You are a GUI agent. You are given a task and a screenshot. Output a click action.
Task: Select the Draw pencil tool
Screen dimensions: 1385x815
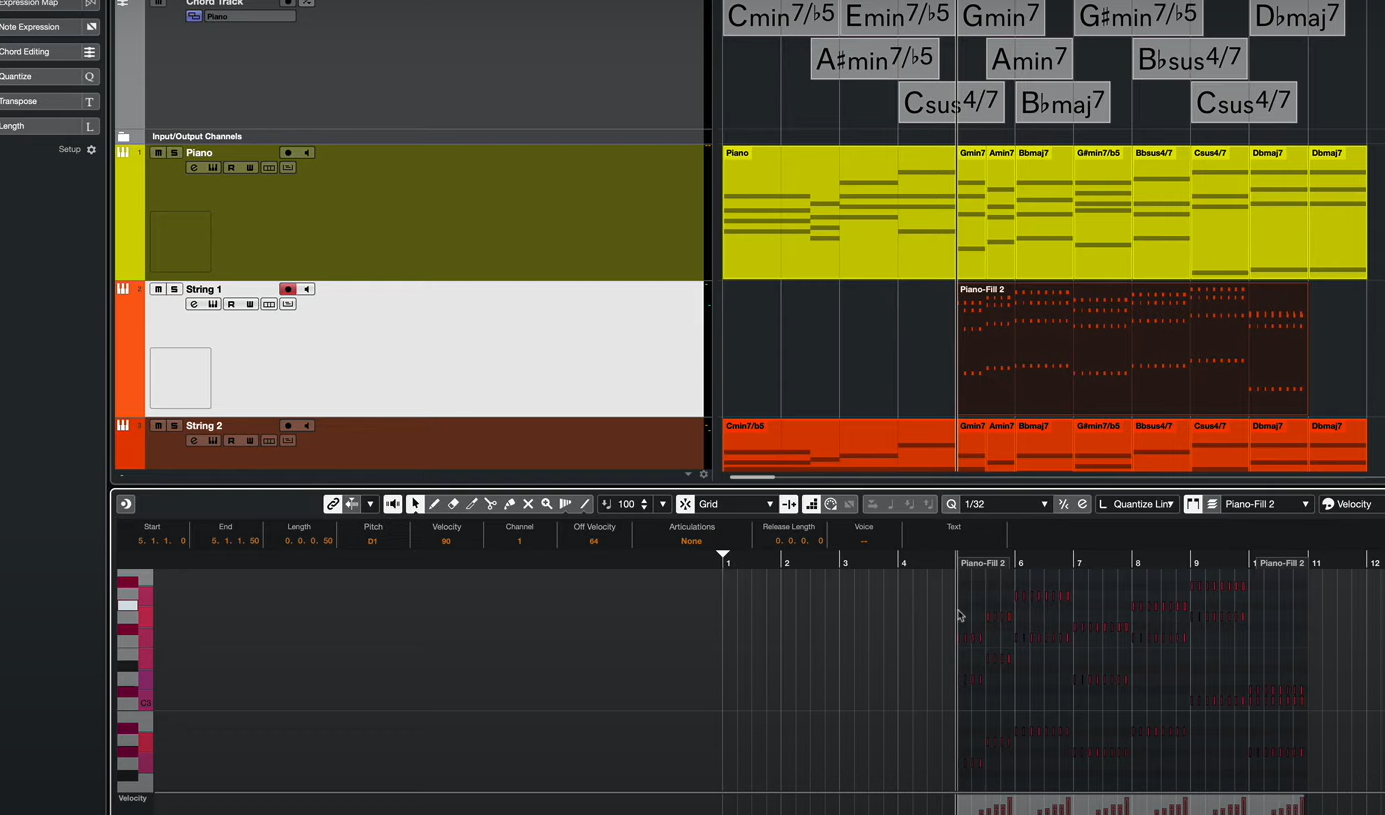434,504
